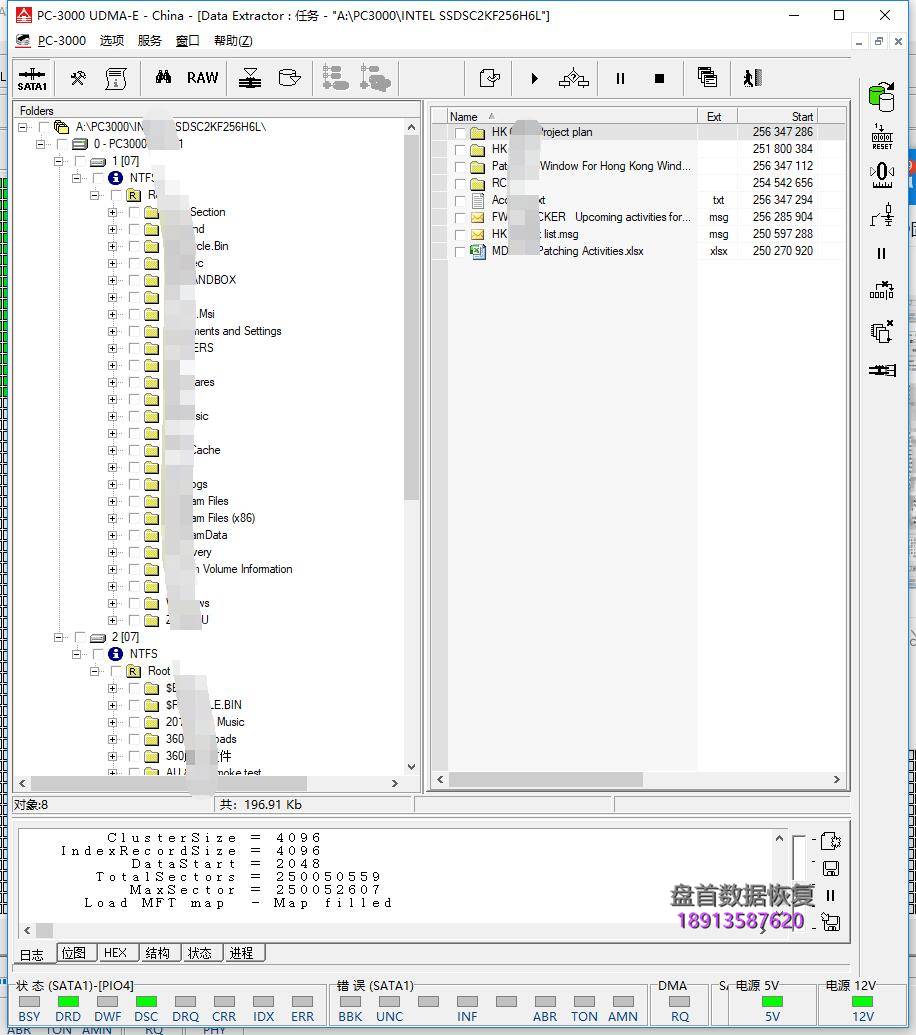Expand the Program Files (x86) folder
916x1035 pixels.
(112, 519)
